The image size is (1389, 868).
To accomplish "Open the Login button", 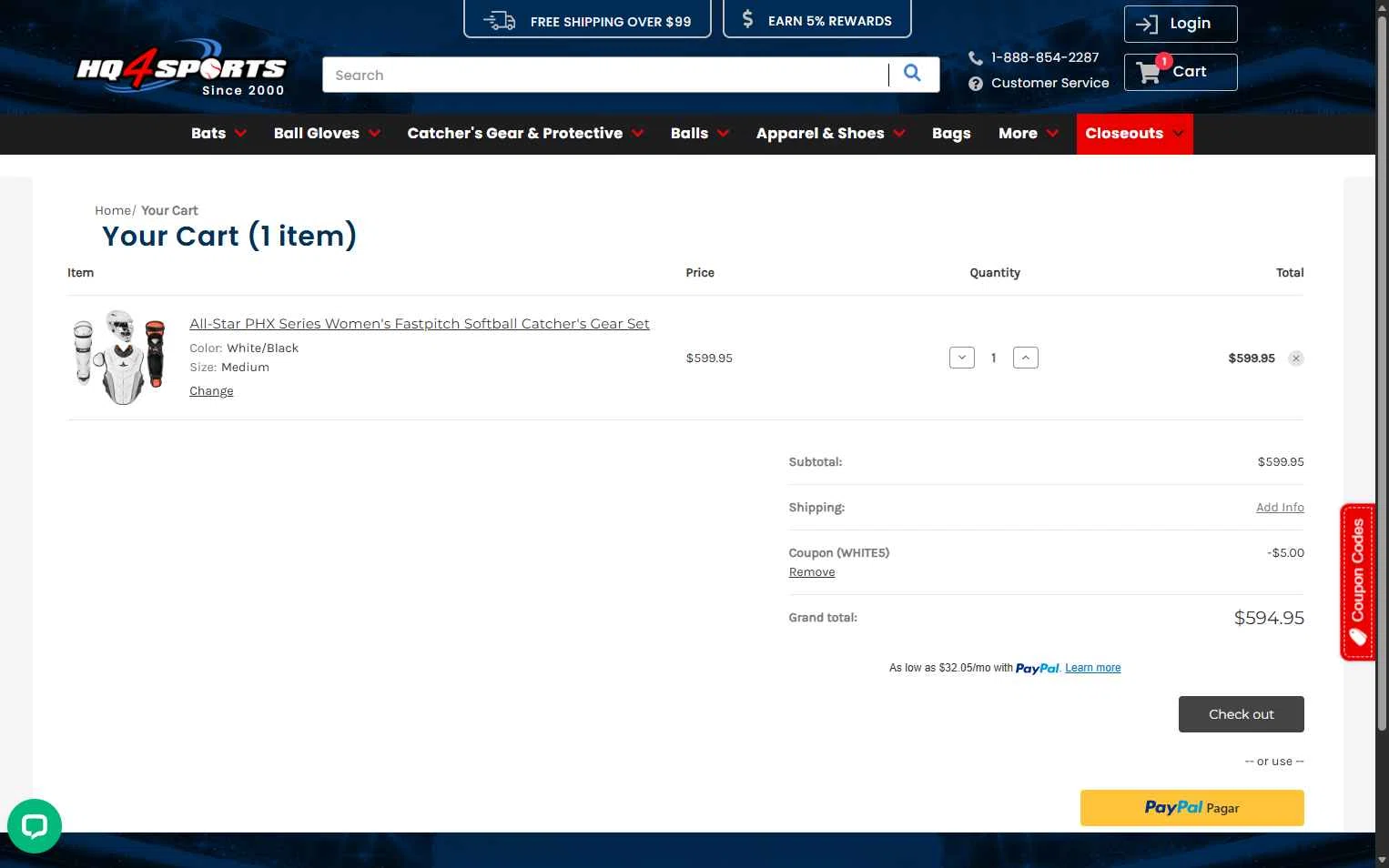I will [1181, 24].
